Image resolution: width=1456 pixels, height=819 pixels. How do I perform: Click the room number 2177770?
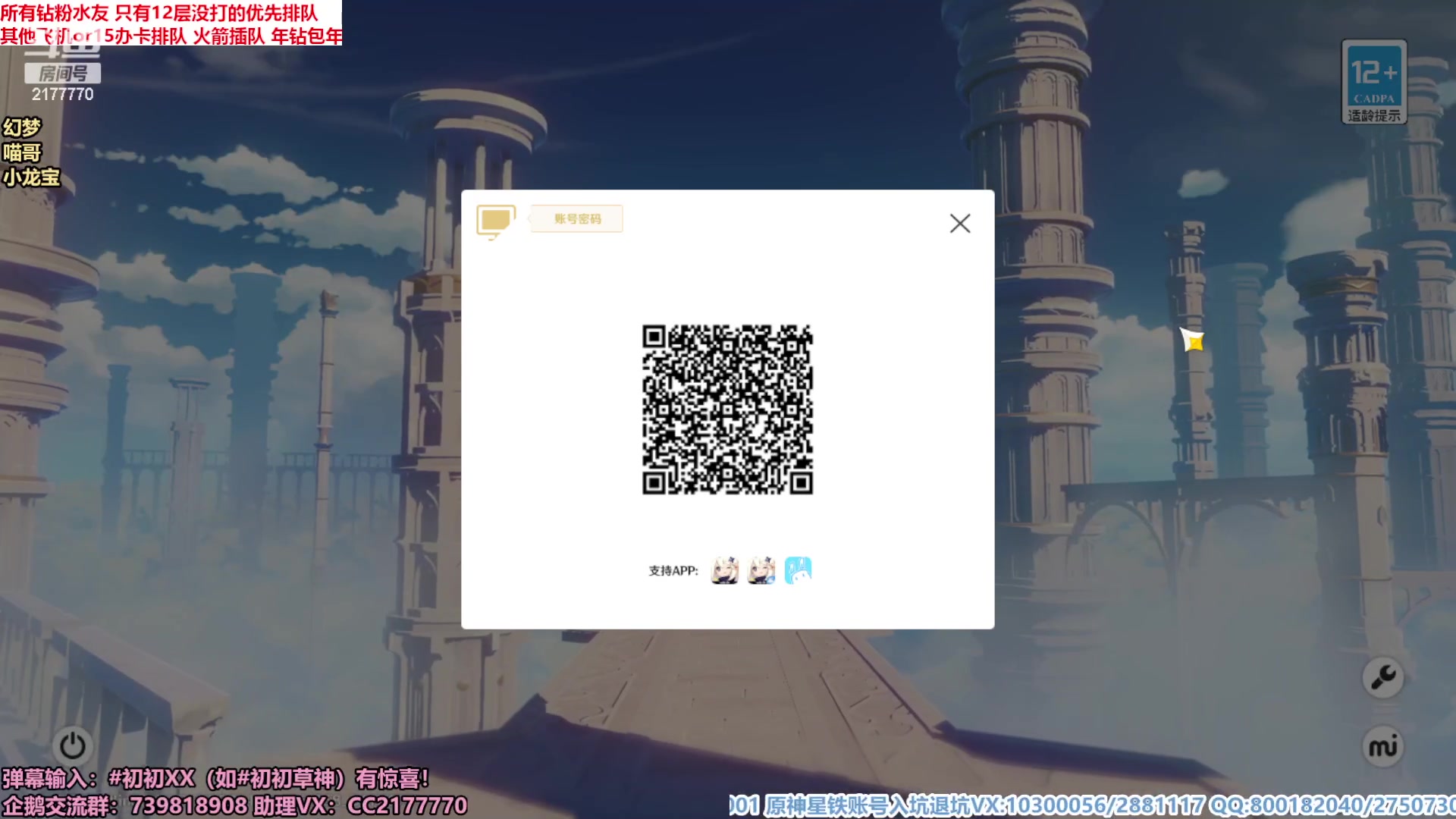pos(63,94)
